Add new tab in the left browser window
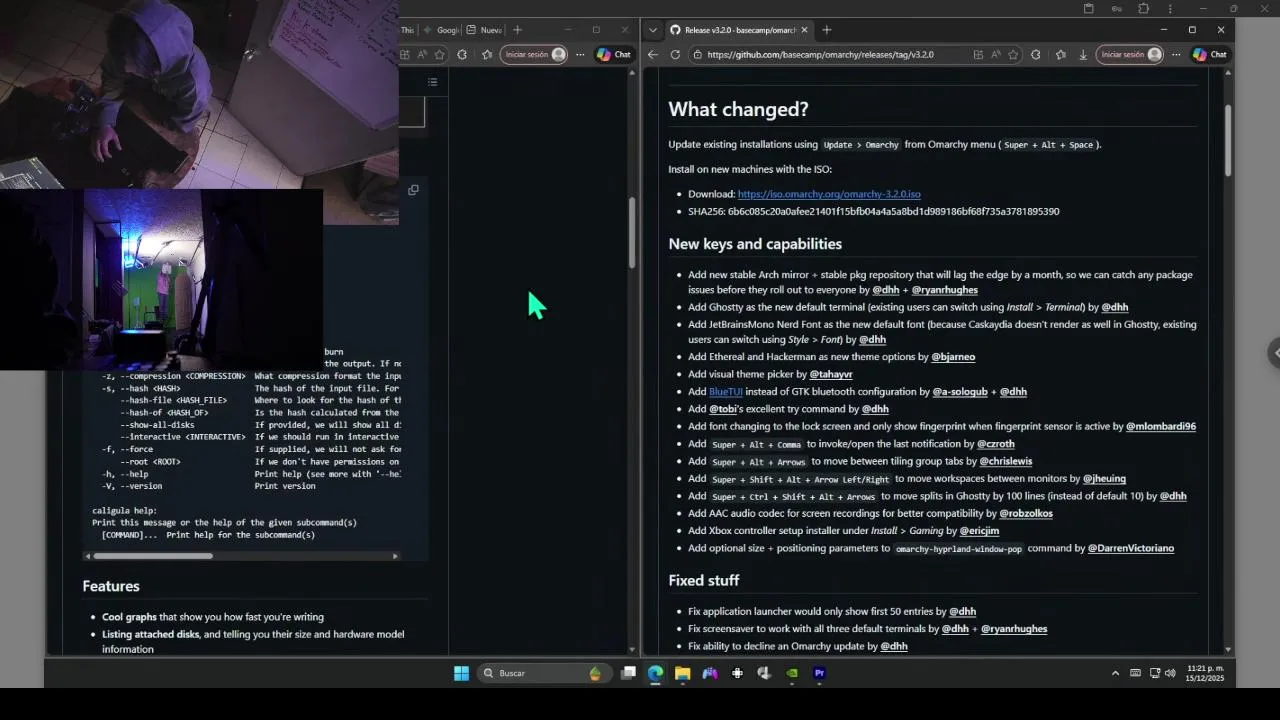This screenshot has width=1280, height=720. pyautogui.click(x=517, y=30)
